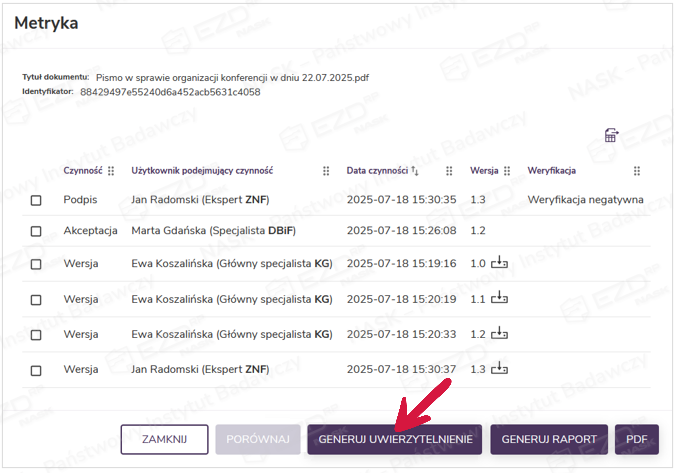Click the table export icon above the grid
The height and width of the screenshot is (473, 674).
612,136
